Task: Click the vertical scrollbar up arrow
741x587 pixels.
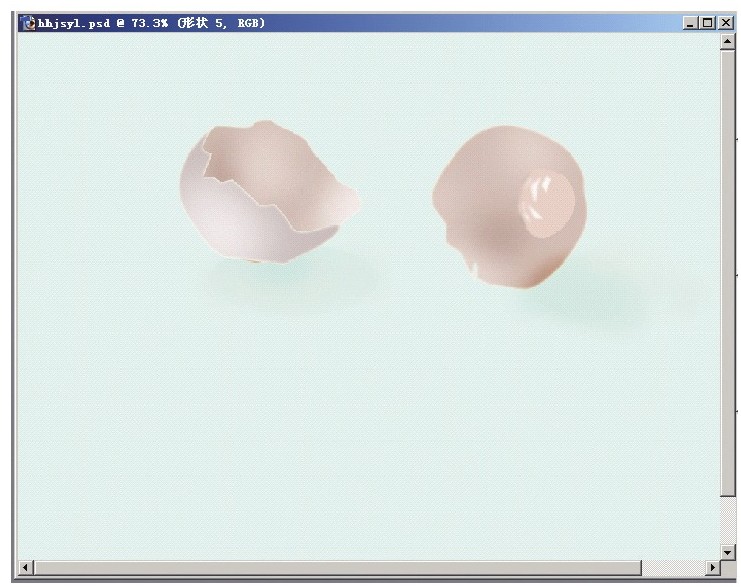Action: 727,42
